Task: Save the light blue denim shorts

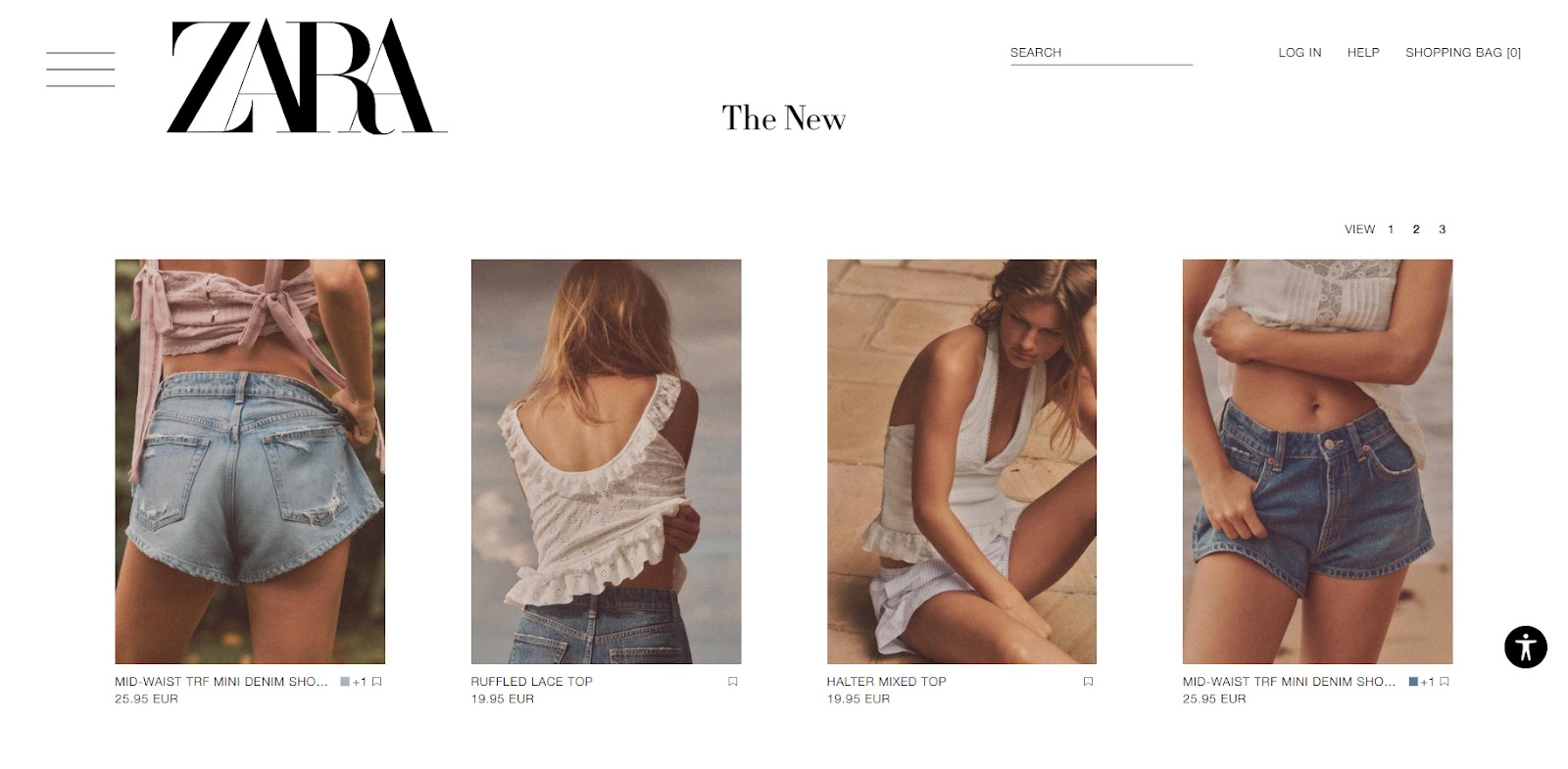Action: (376, 682)
